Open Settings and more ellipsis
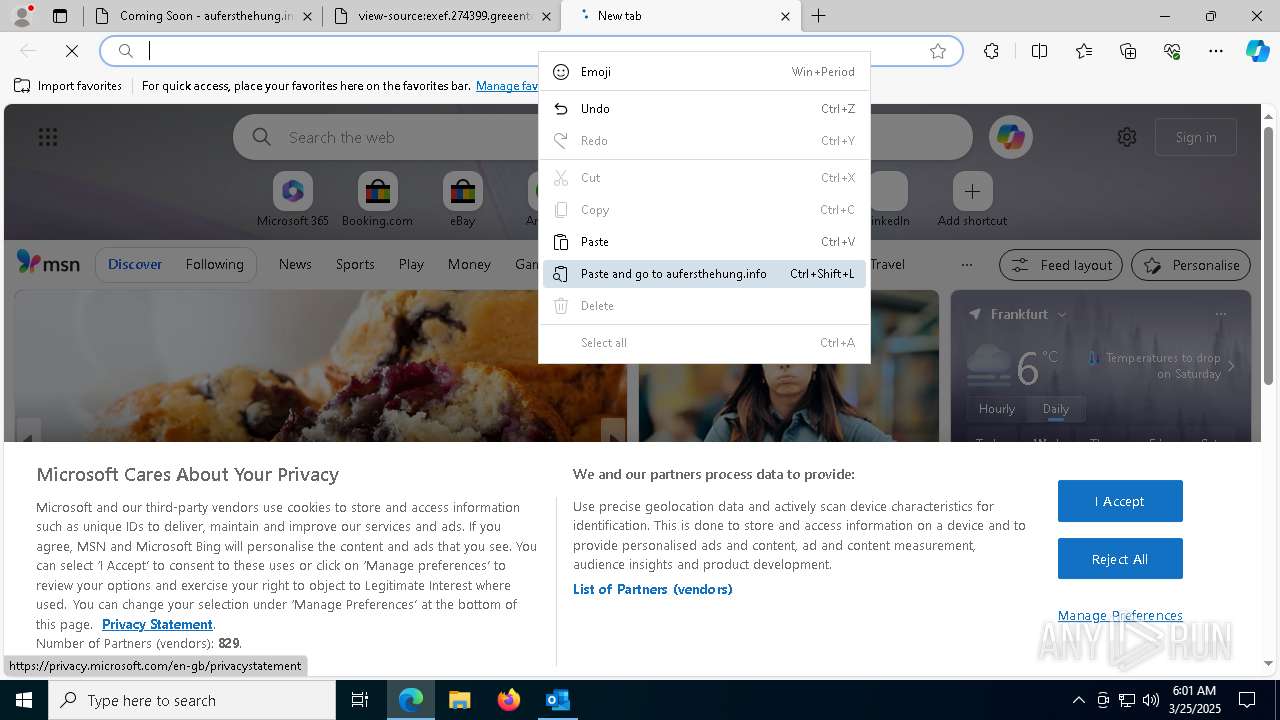The image size is (1280, 720). tap(1216, 51)
